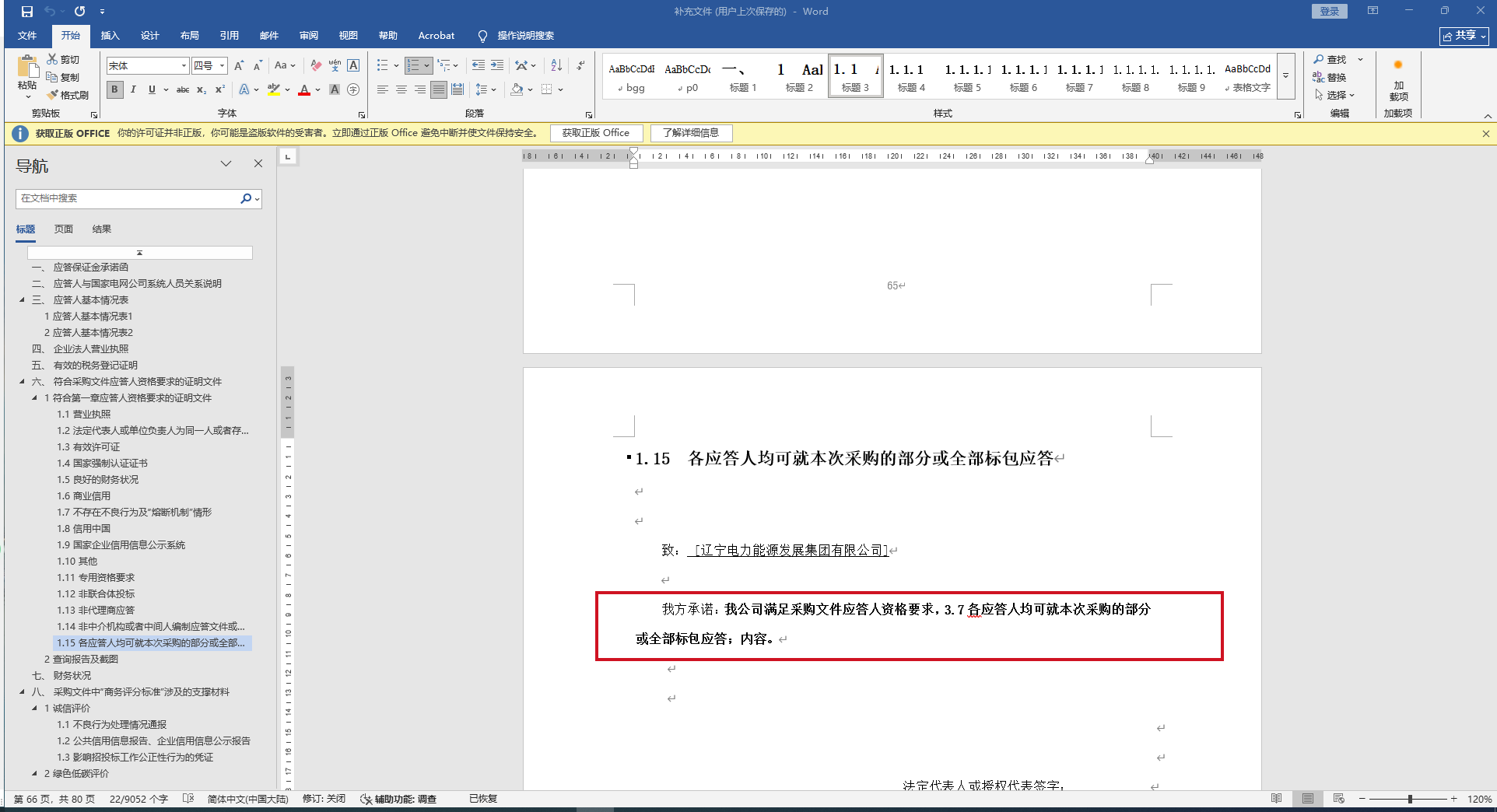Click the decrease indent icon
The image size is (1497, 812).
pos(478,65)
